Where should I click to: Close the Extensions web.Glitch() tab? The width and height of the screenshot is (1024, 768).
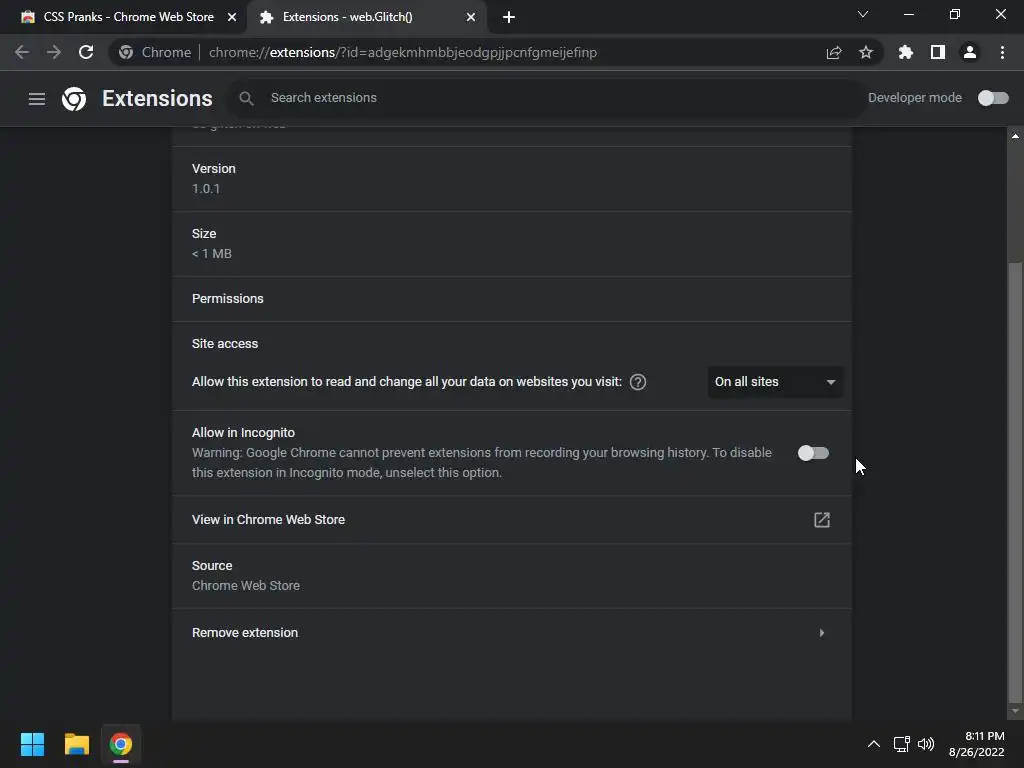click(471, 17)
